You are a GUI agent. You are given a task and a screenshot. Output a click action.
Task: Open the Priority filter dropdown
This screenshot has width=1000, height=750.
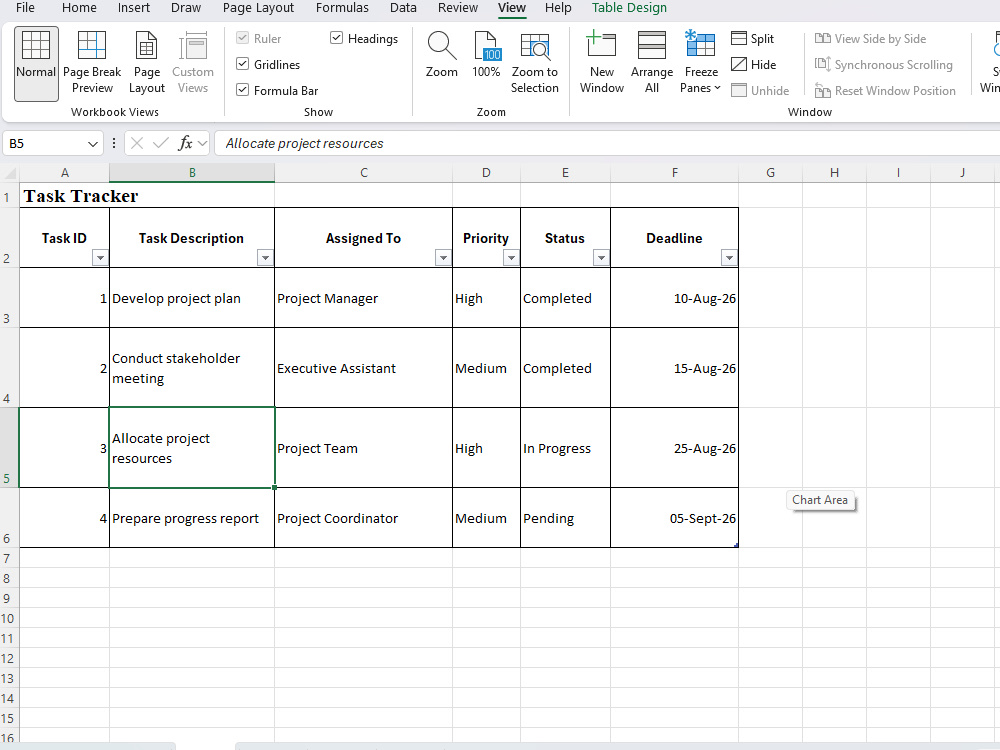point(511,258)
